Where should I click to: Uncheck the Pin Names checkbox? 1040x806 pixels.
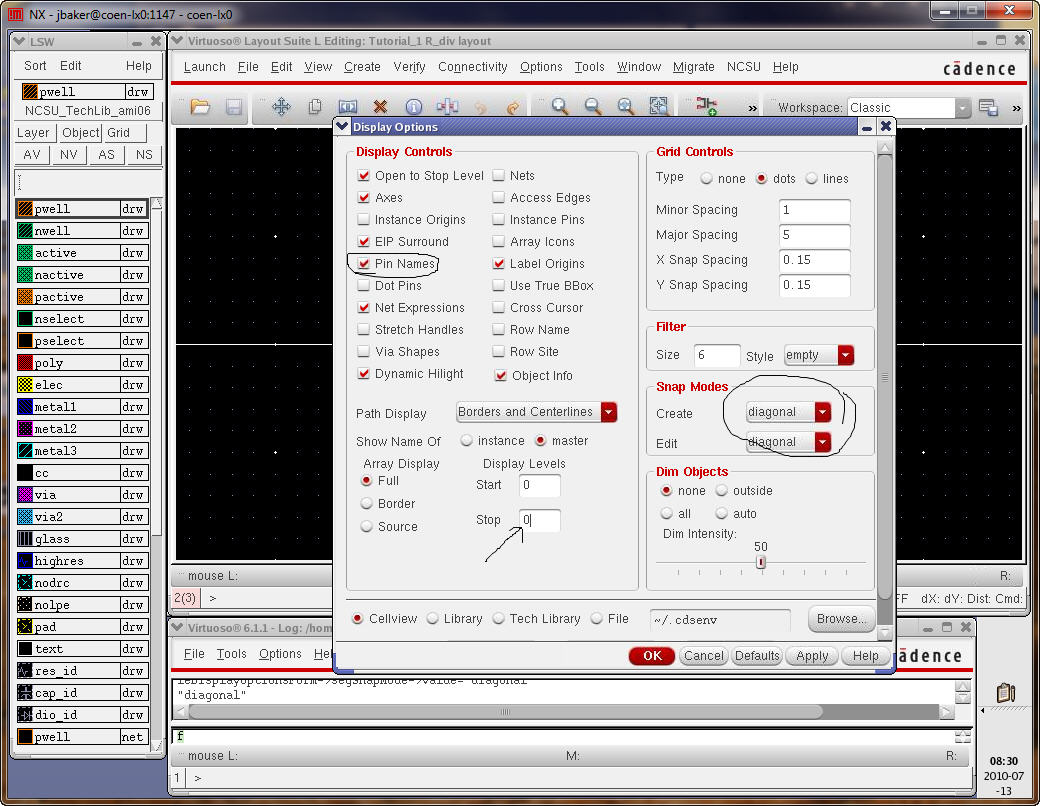(x=364, y=264)
